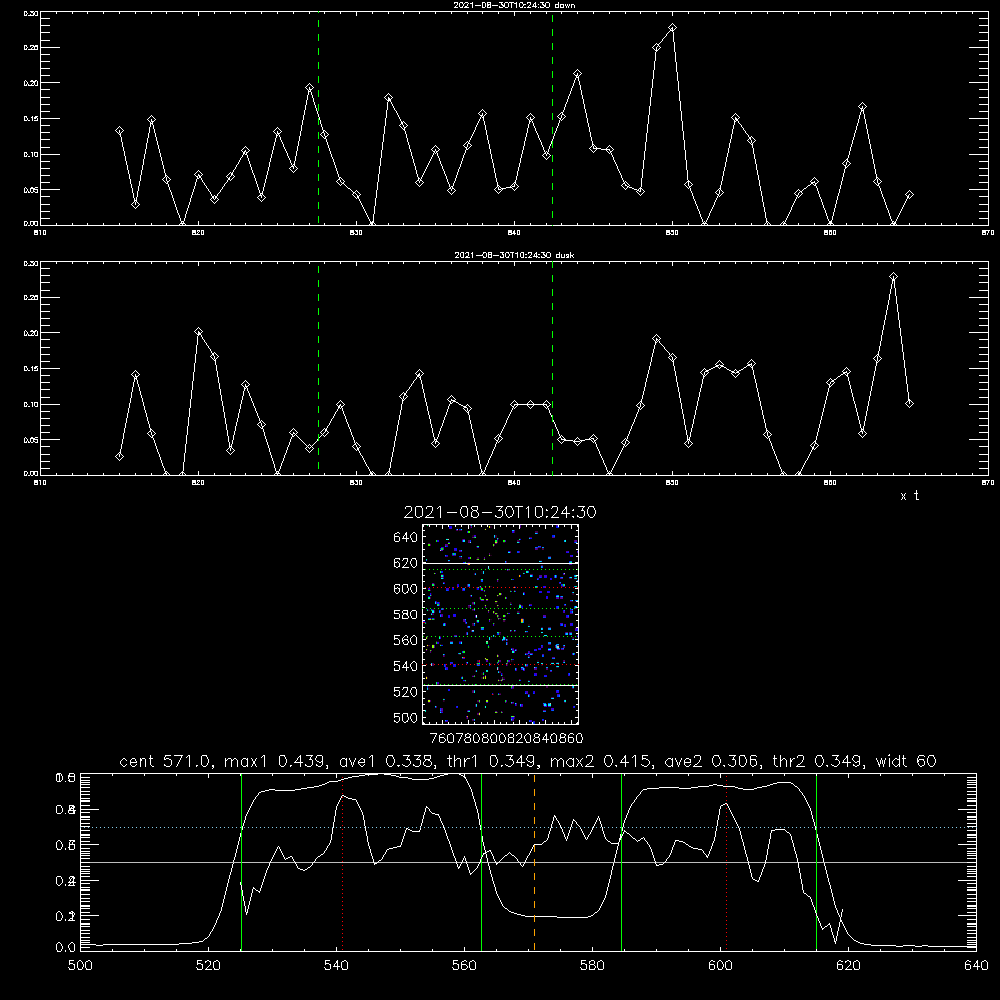Screen dimensions: 1000x1000
Task: Click the blue dotted horizontal line in bottom plot
Action: point(528,827)
